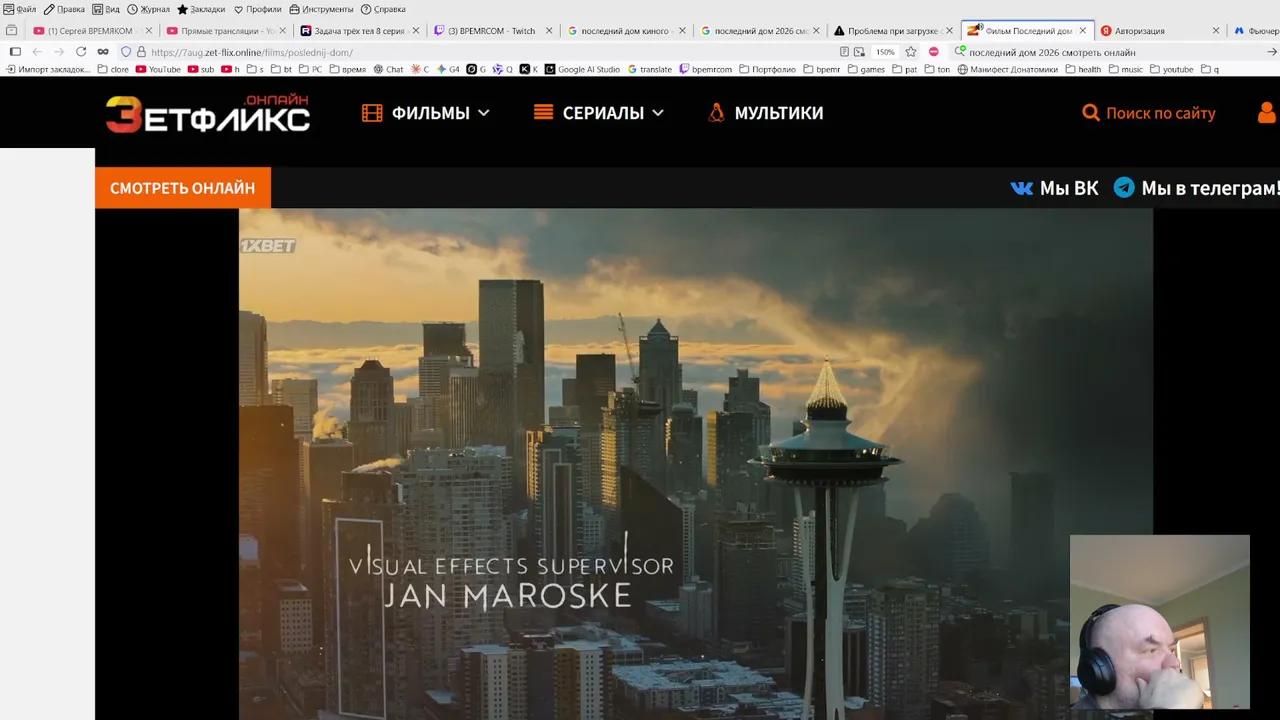Go back with the browser back arrow
Viewport: 1280px width, 720px height.
[37, 52]
